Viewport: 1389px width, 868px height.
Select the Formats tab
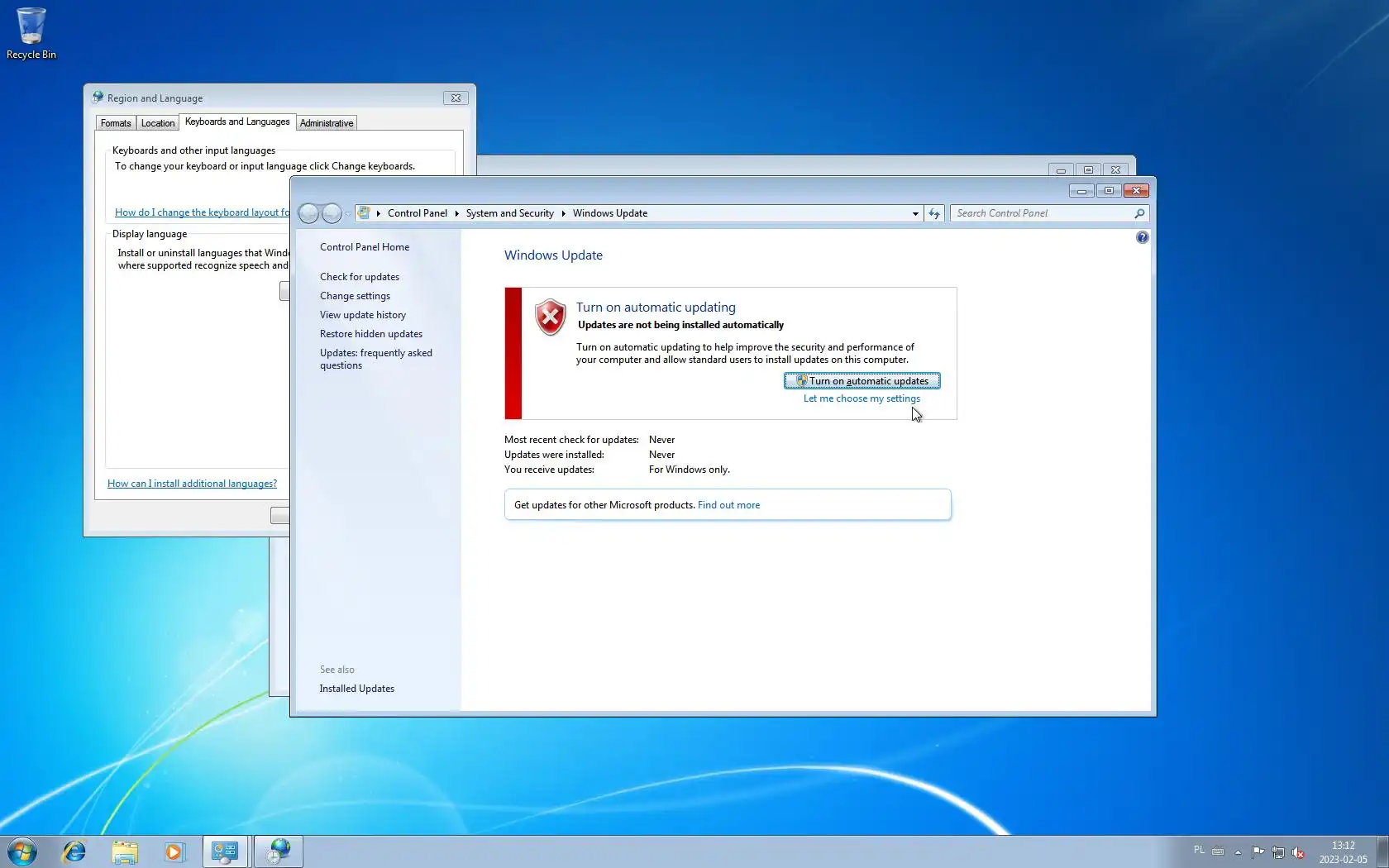point(116,123)
